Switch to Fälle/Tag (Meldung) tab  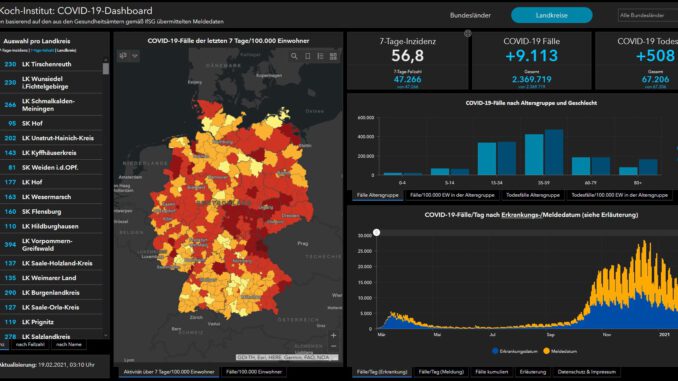[x=441, y=372]
